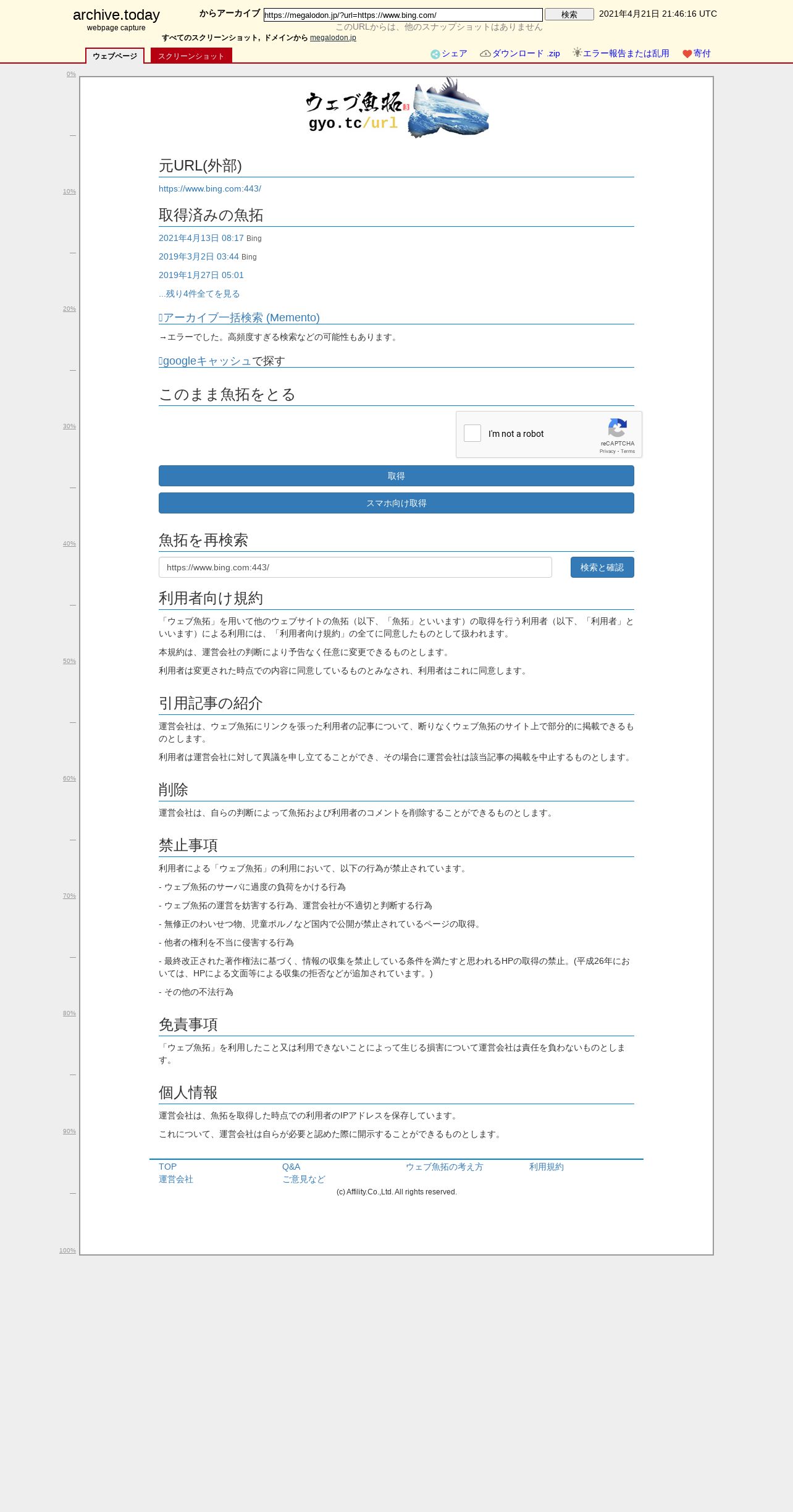The image size is (793, 1512).
Task: Click the 元URL(外部) heading text
Action: pyautogui.click(x=200, y=166)
